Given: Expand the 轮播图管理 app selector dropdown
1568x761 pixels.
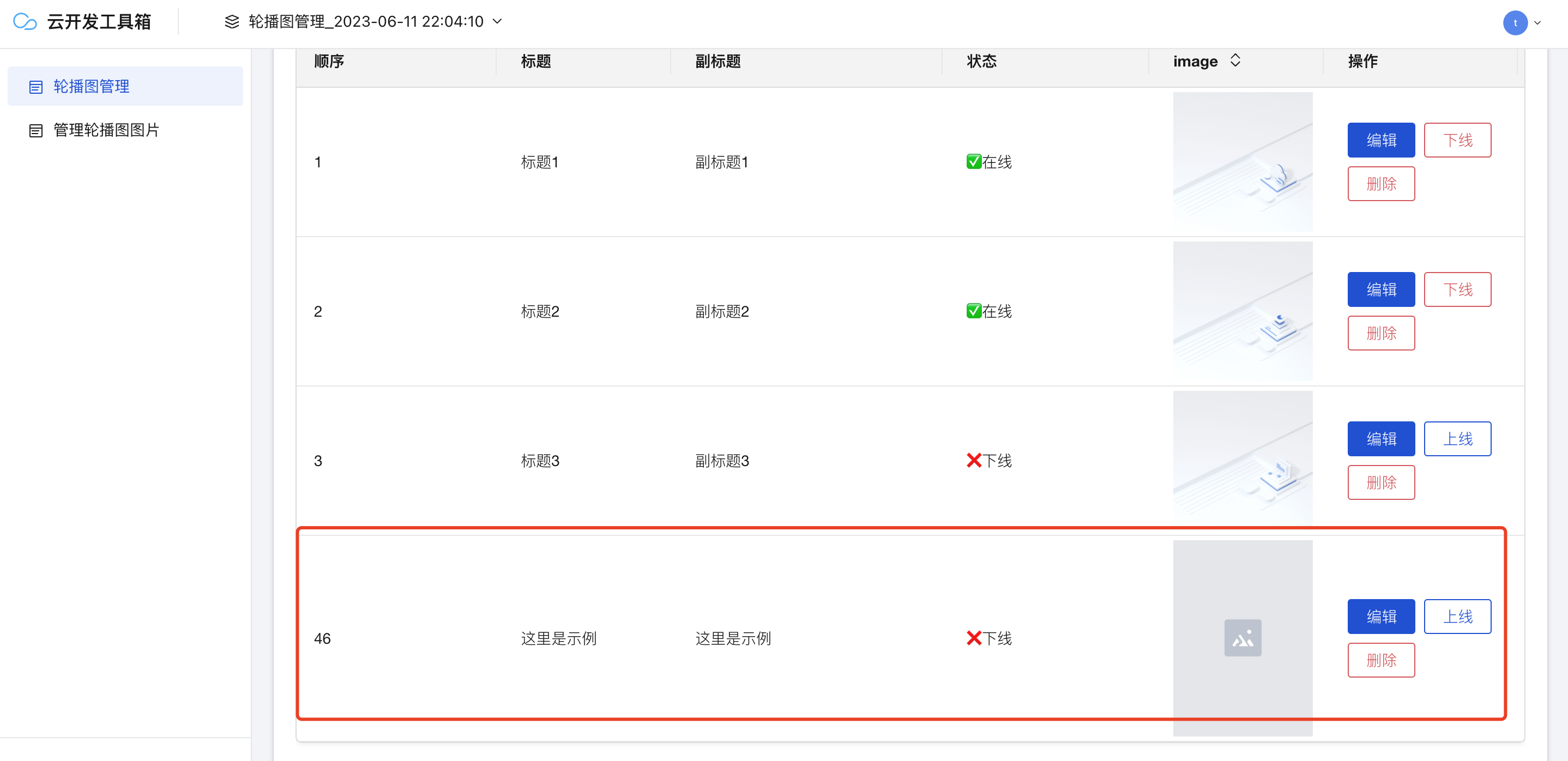Looking at the screenshot, I should tap(497, 21).
